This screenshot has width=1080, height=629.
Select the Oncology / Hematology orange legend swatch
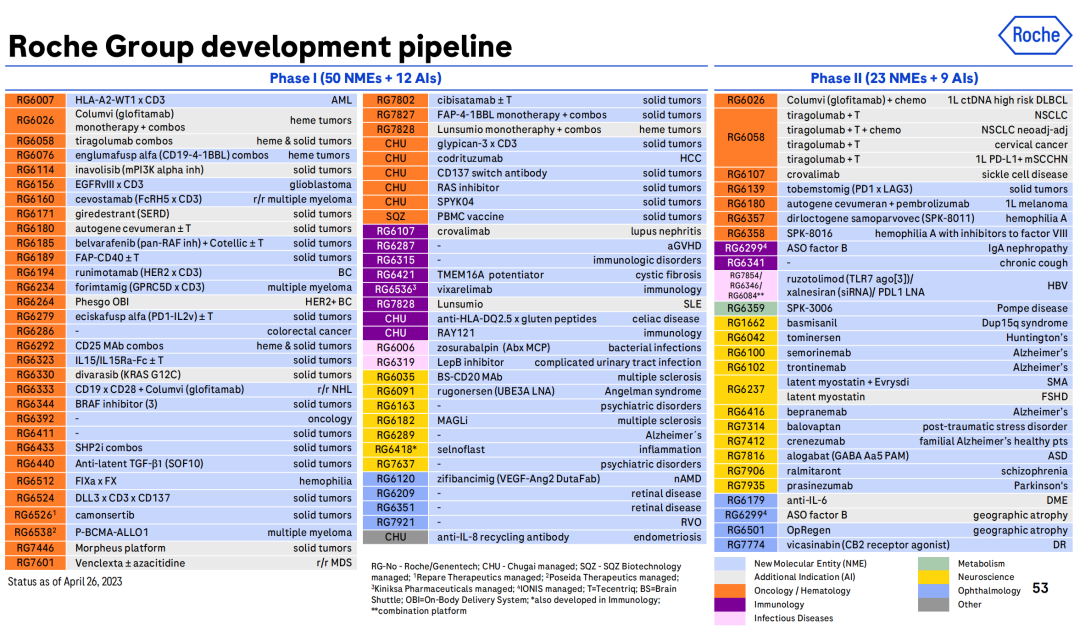[x=731, y=591]
